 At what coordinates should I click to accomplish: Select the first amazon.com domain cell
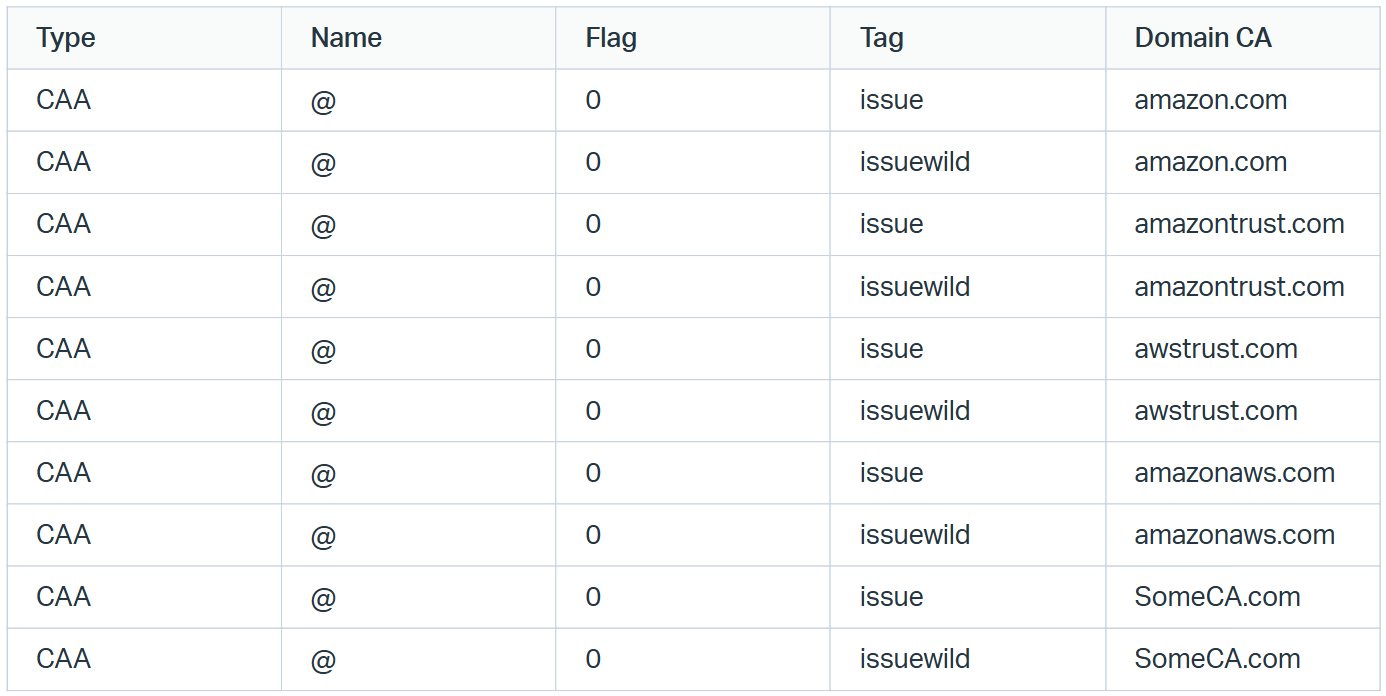(1211, 100)
